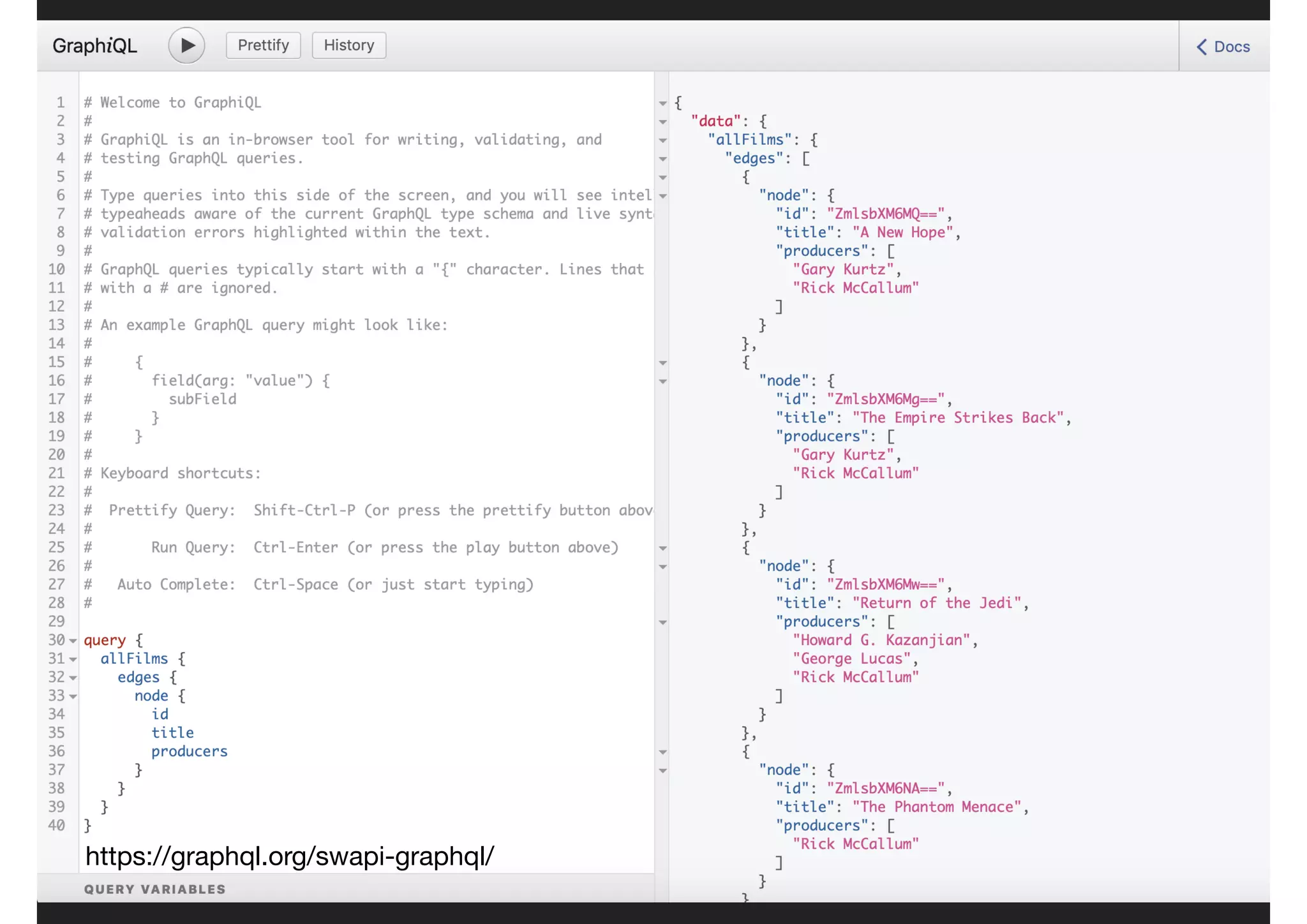Screen dimensions: 1307x924
Task: Click the id value "ZmlsbXM6NA=="
Action: 886,788
